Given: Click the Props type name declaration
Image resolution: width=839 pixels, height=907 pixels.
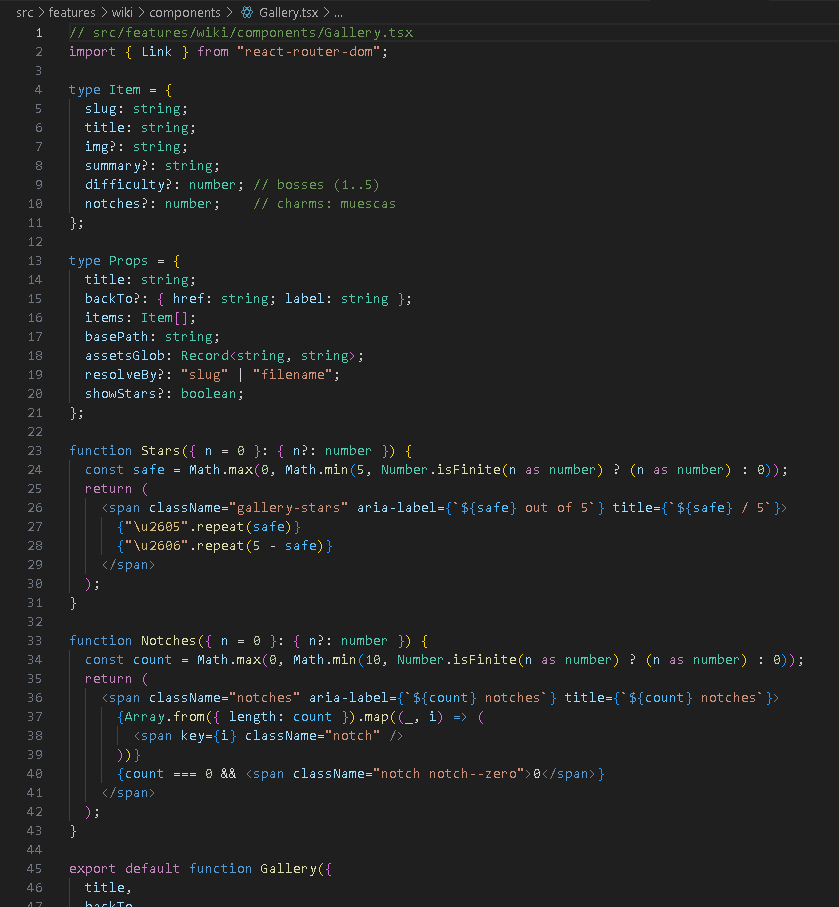Looking at the screenshot, I should [x=129, y=260].
